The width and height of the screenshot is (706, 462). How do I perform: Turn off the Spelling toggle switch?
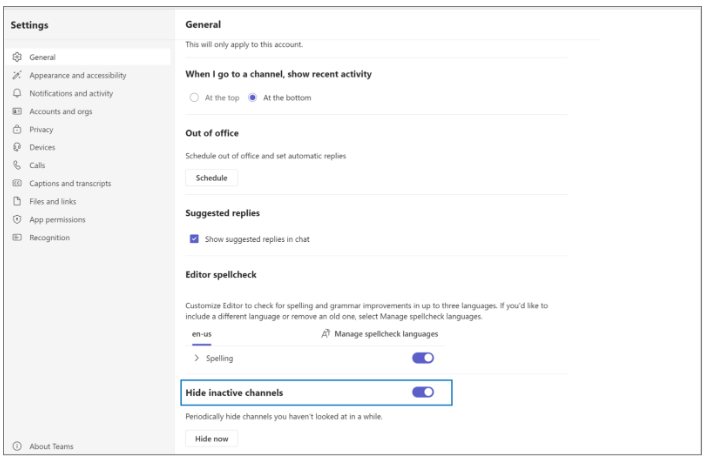click(423, 358)
